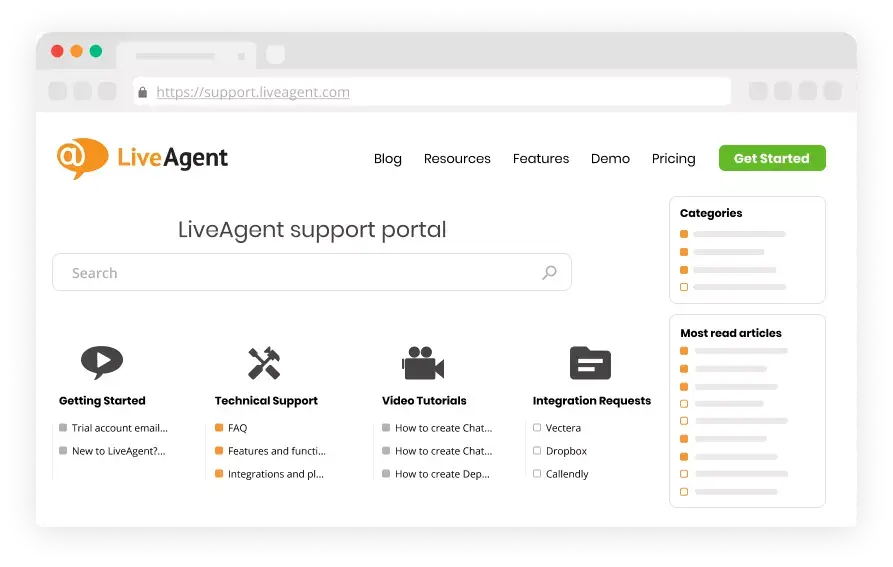Click the LiveAgent support portal title
Image resolution: width=893 pixels, height=567 pixels.
(x=312, y=230)
